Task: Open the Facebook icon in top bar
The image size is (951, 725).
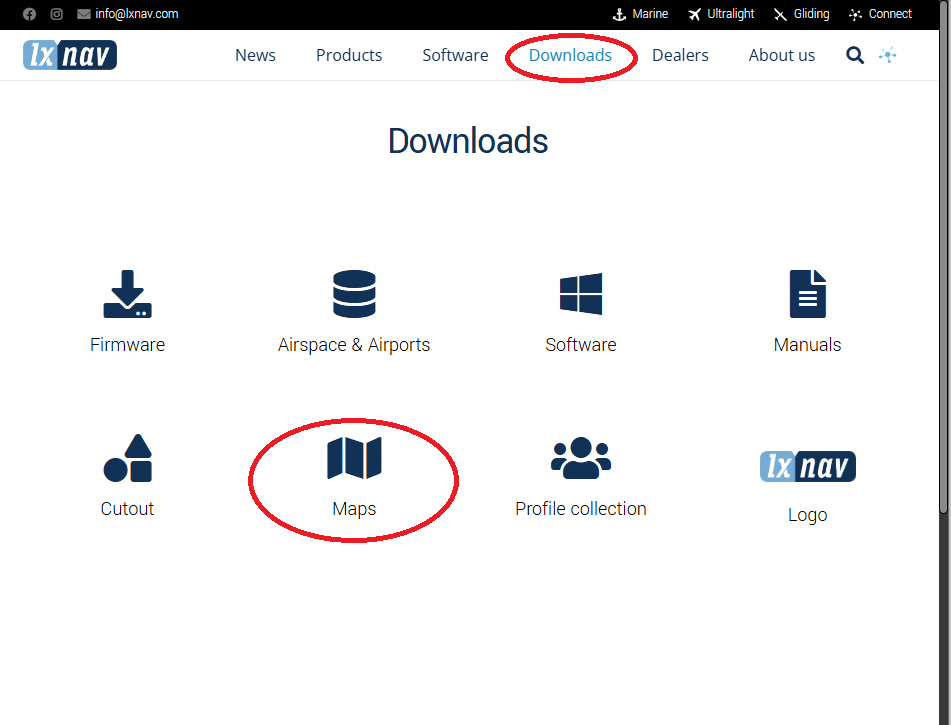Action: pyautogui.click(x=30, y=14)
